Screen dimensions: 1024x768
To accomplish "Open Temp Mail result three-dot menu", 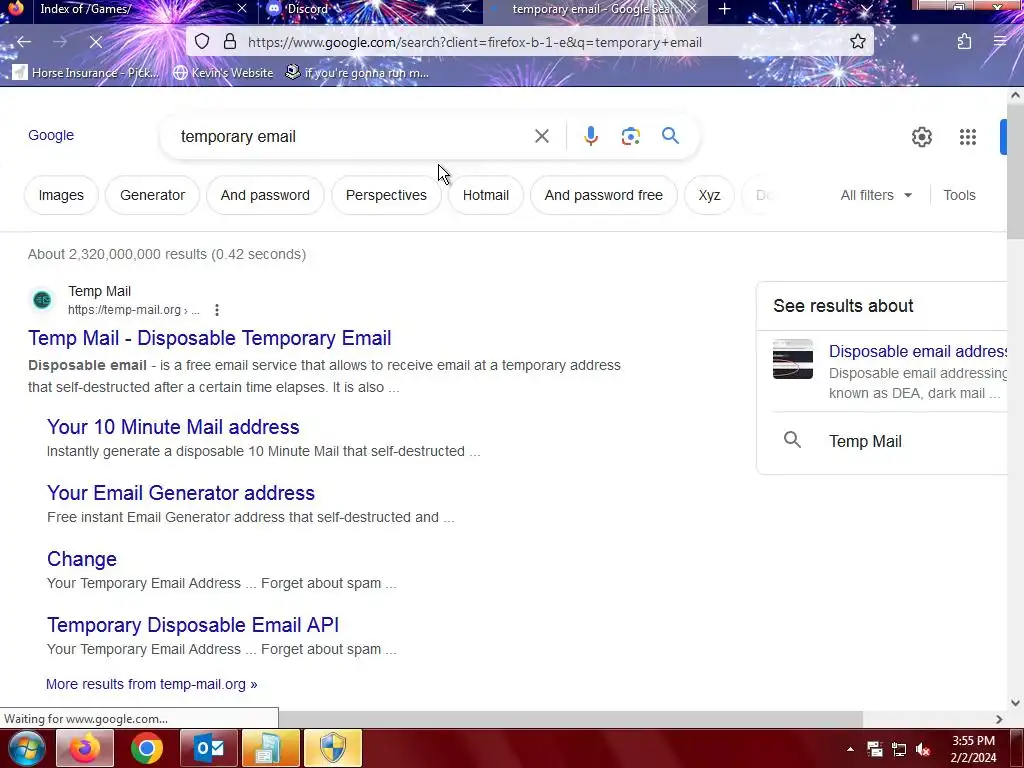I will click(217, 310).
